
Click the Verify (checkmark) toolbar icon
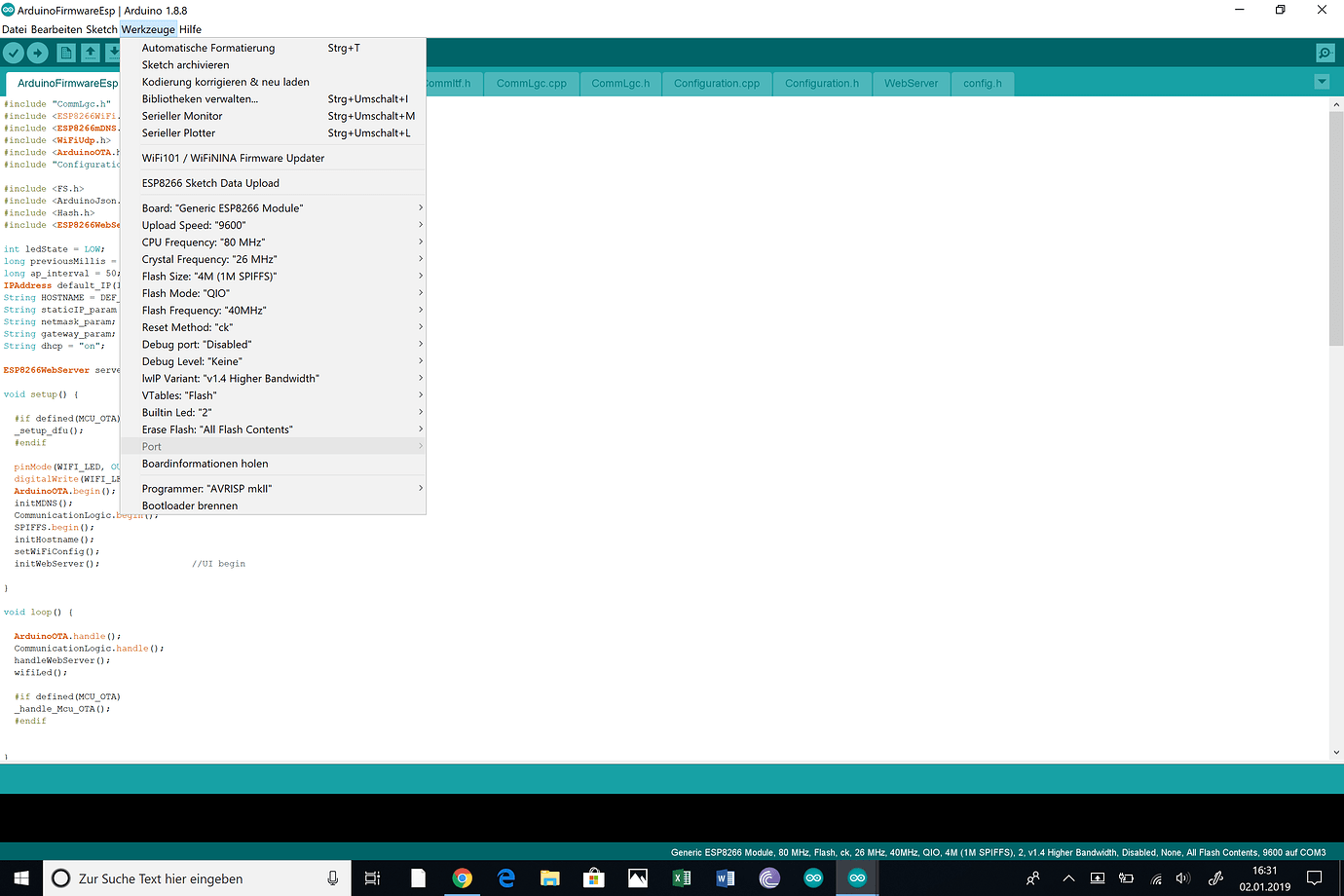click(13, 53)
